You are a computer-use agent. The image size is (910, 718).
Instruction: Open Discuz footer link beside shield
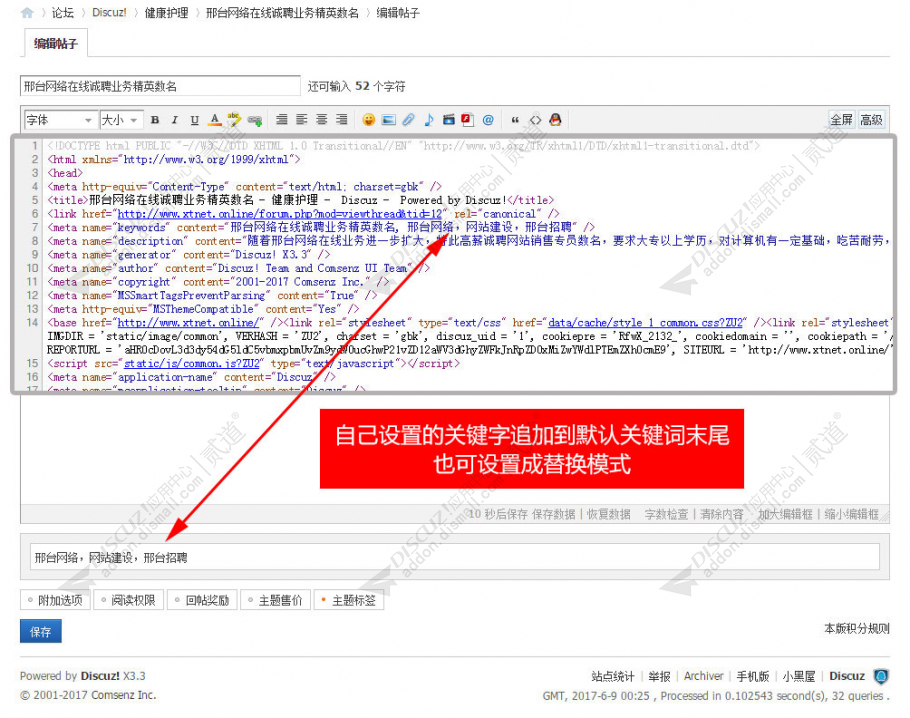(847, 676)
